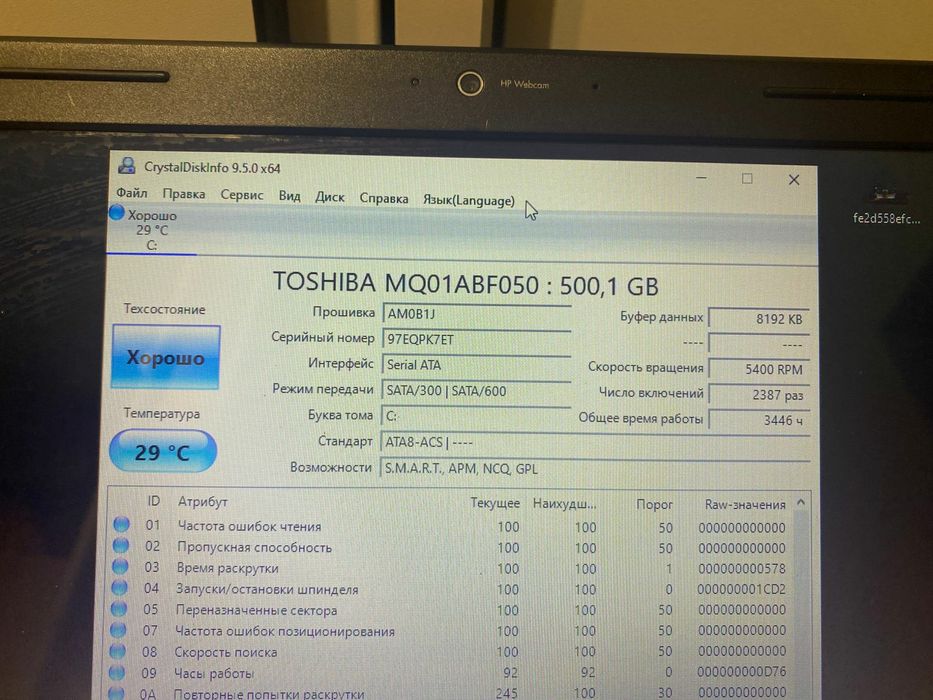Click the Текущее column header
933x700 pixels.
(495, 503)
